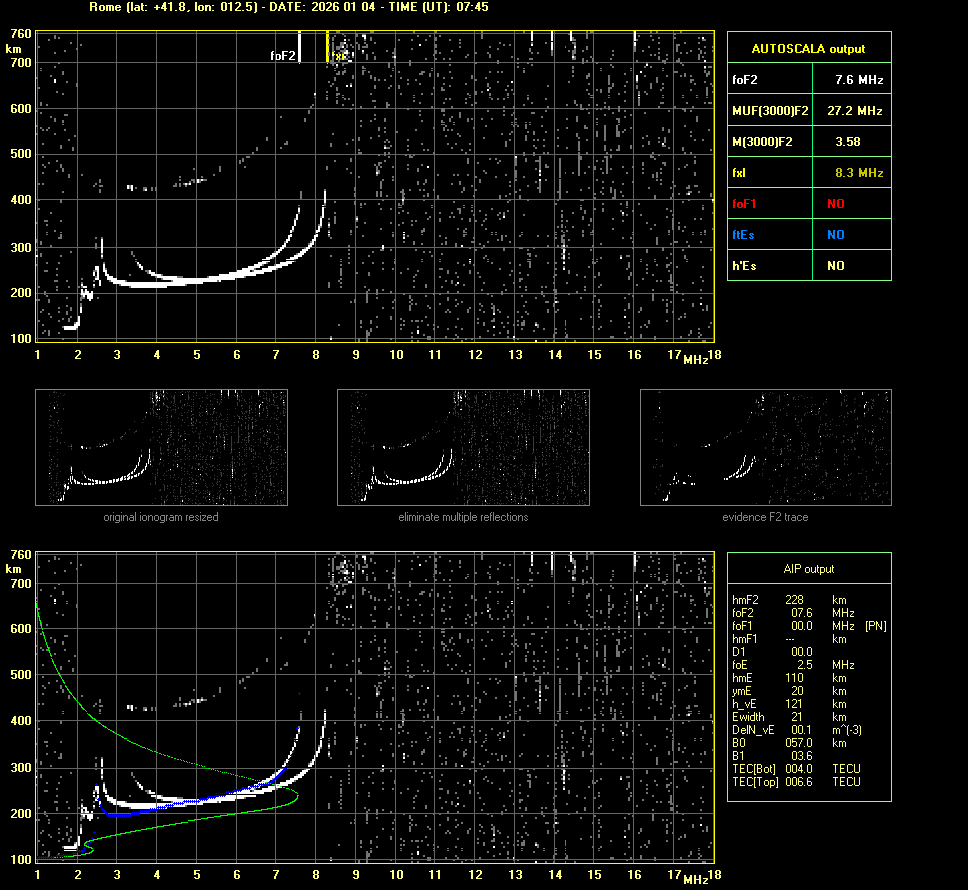Click the yellow fxI marker line on top ionogram
The height and width of the screenshot is (890, 968).
coord(328,47)
